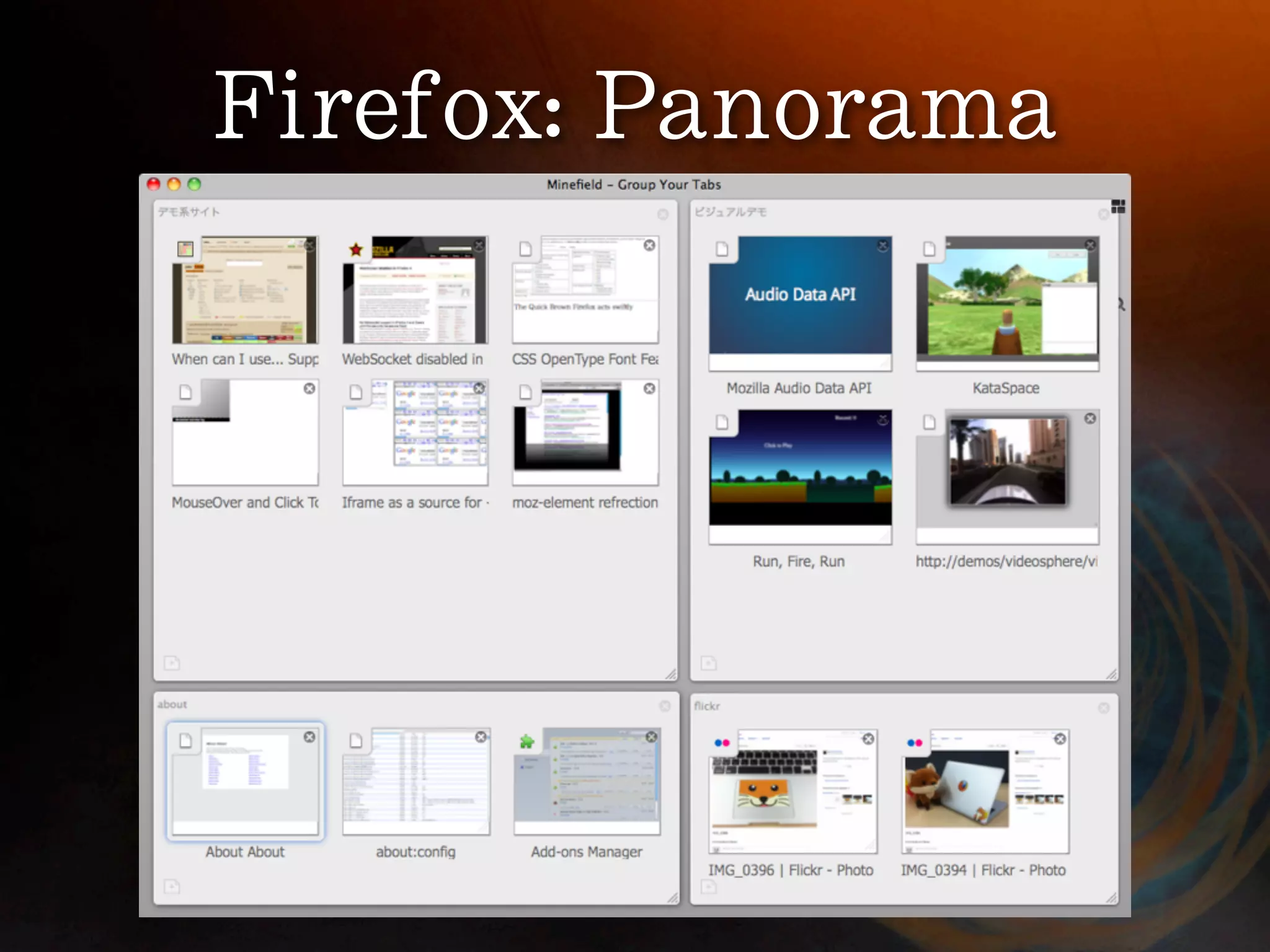Image resolution: width=1270 pixels, height=952 pixels.
Task: Click the resize handle of about group
Action: 672,897
